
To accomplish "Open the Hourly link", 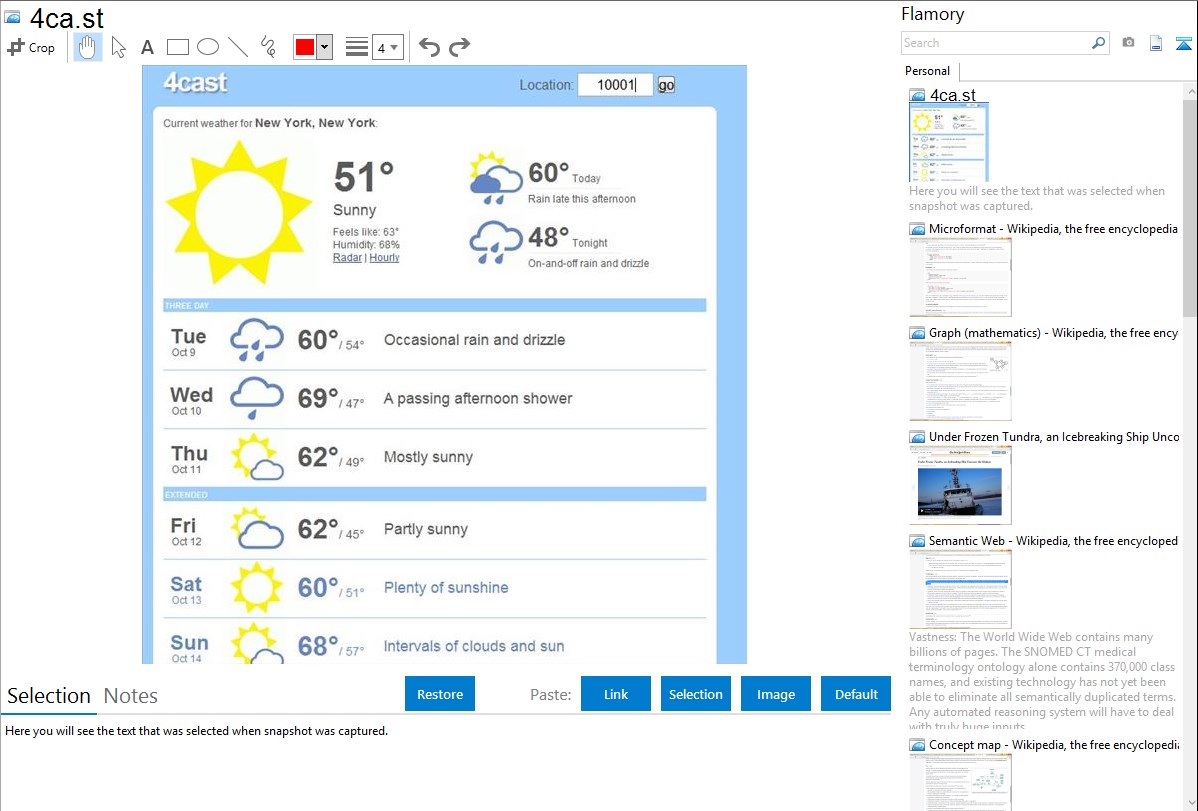I will 384,258.
